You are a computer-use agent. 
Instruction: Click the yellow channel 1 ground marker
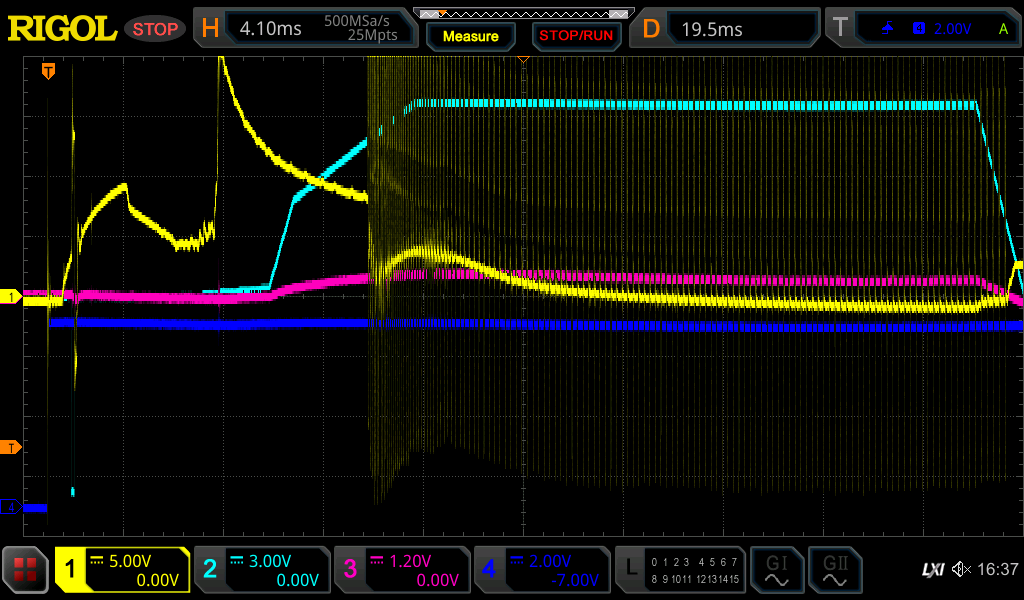pos(11,297)
